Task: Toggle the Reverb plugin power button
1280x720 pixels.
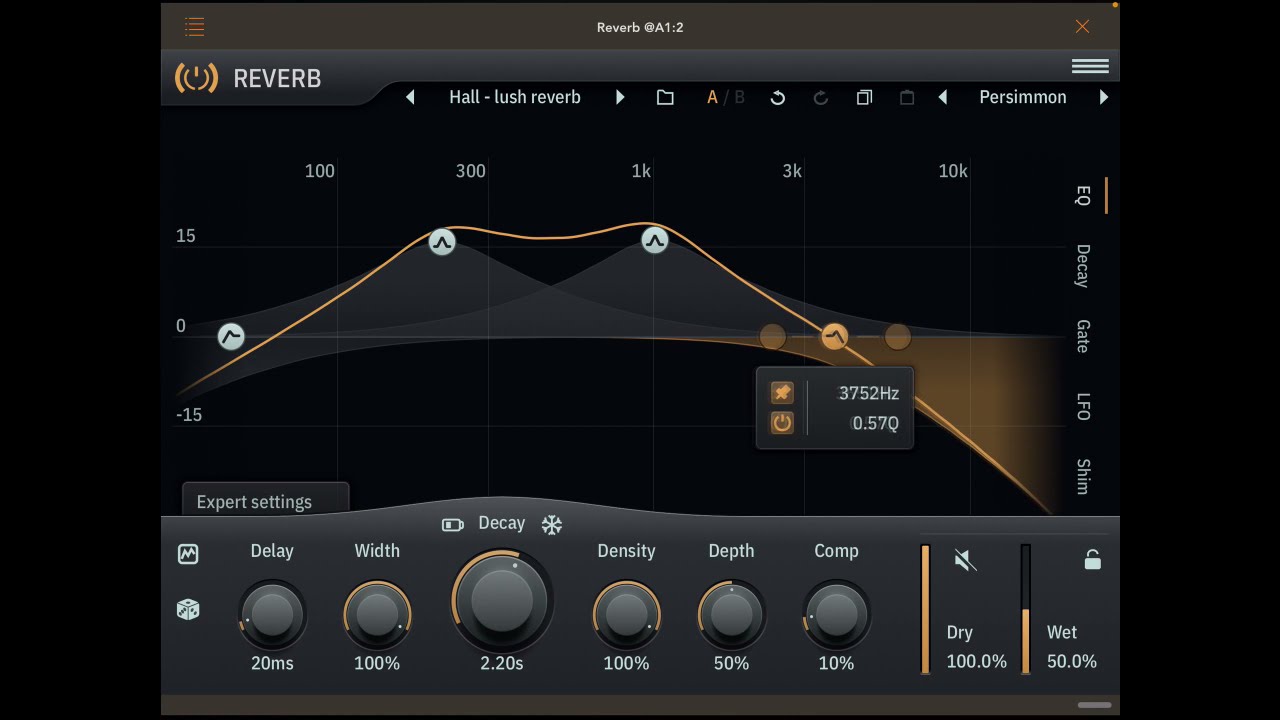Action: coord(196,78)
